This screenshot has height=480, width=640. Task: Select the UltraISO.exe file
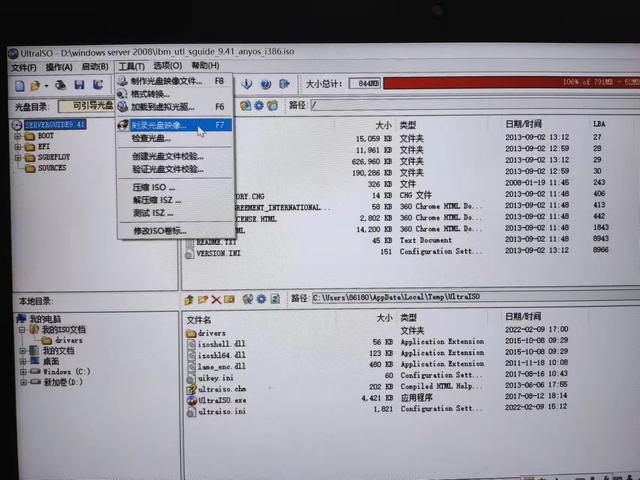(222, 400)
